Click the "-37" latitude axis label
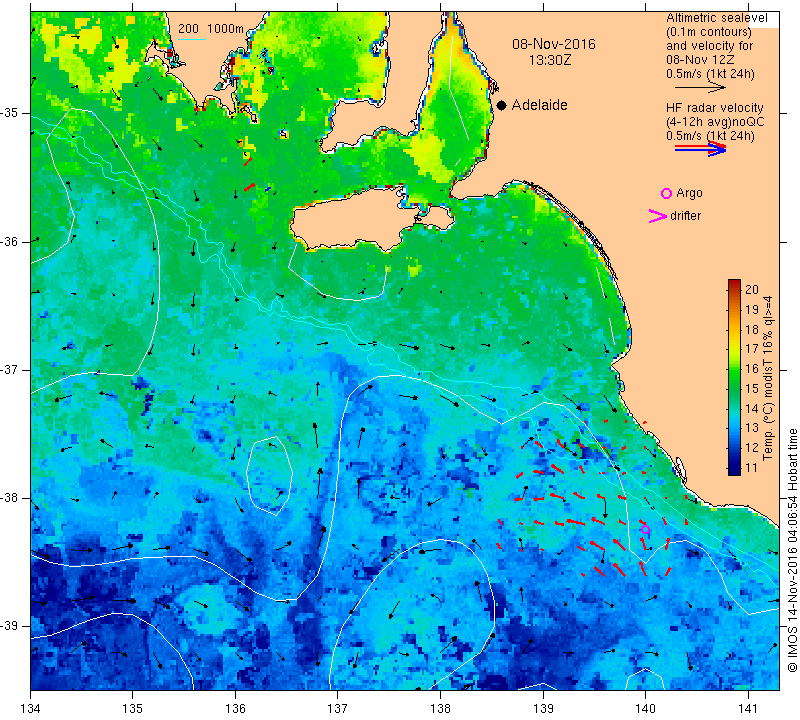The width and height of the screenshot is (800, 720). point(9,369)
